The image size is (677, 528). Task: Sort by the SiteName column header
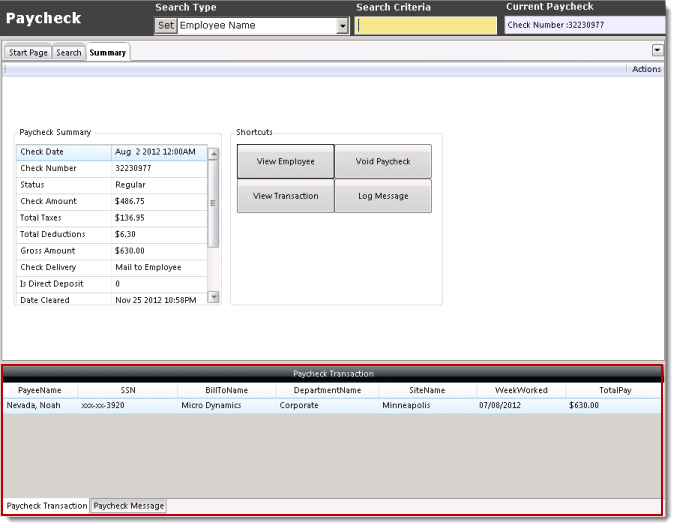coord(427,390)
